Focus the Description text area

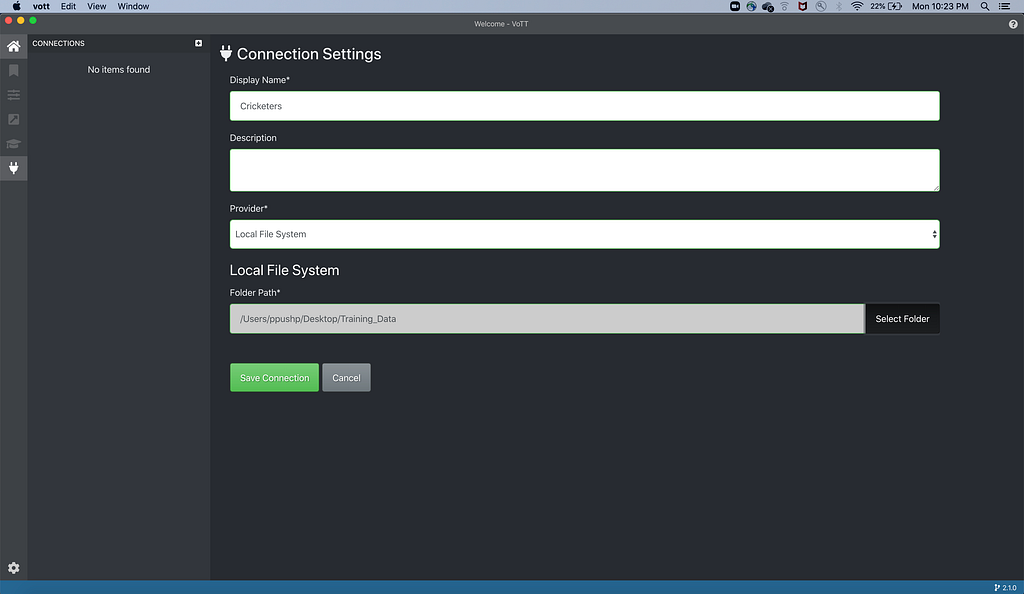[584, 170]
